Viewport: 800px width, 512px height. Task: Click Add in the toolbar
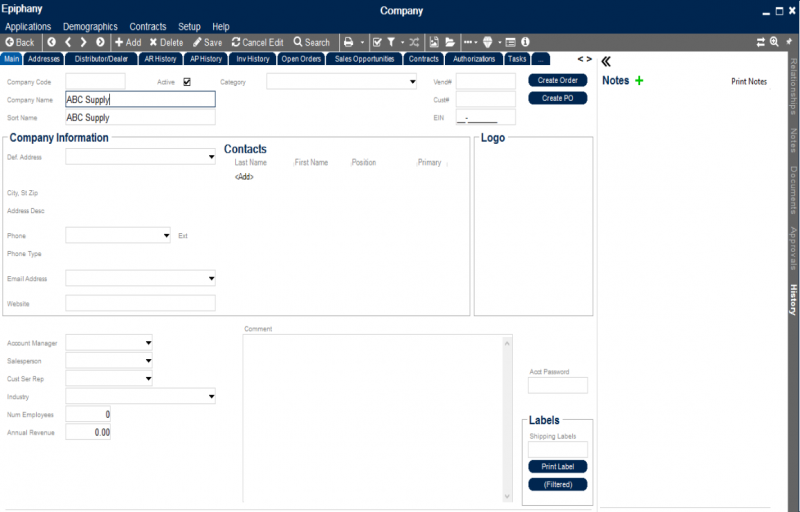(128, 42)
